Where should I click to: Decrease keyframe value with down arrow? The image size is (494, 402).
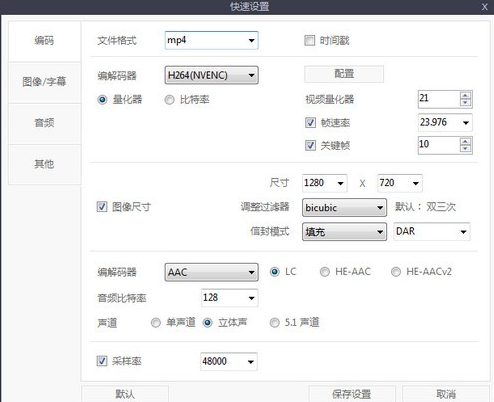tap(465, 149)
